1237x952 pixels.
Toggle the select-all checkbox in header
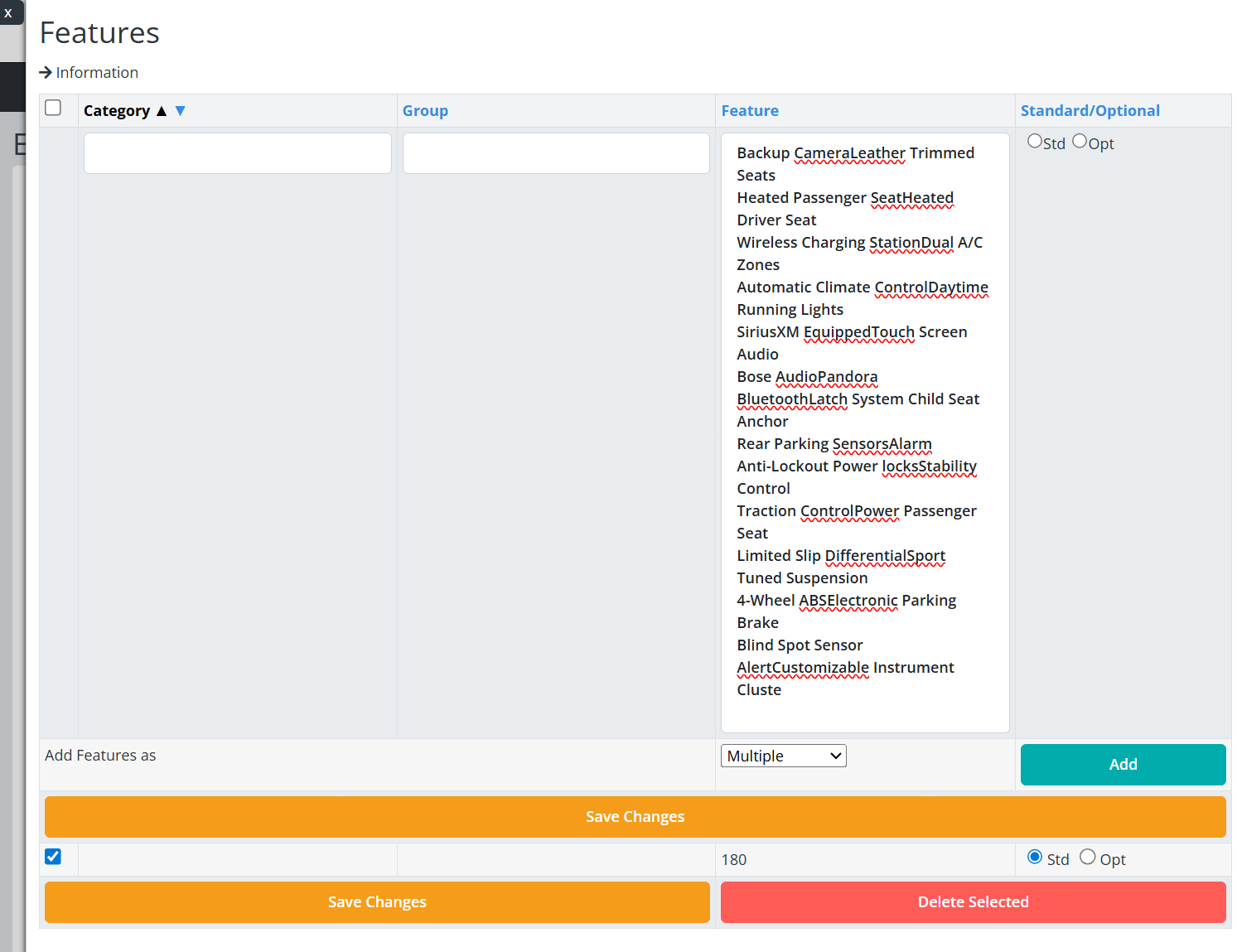(53, 108)
